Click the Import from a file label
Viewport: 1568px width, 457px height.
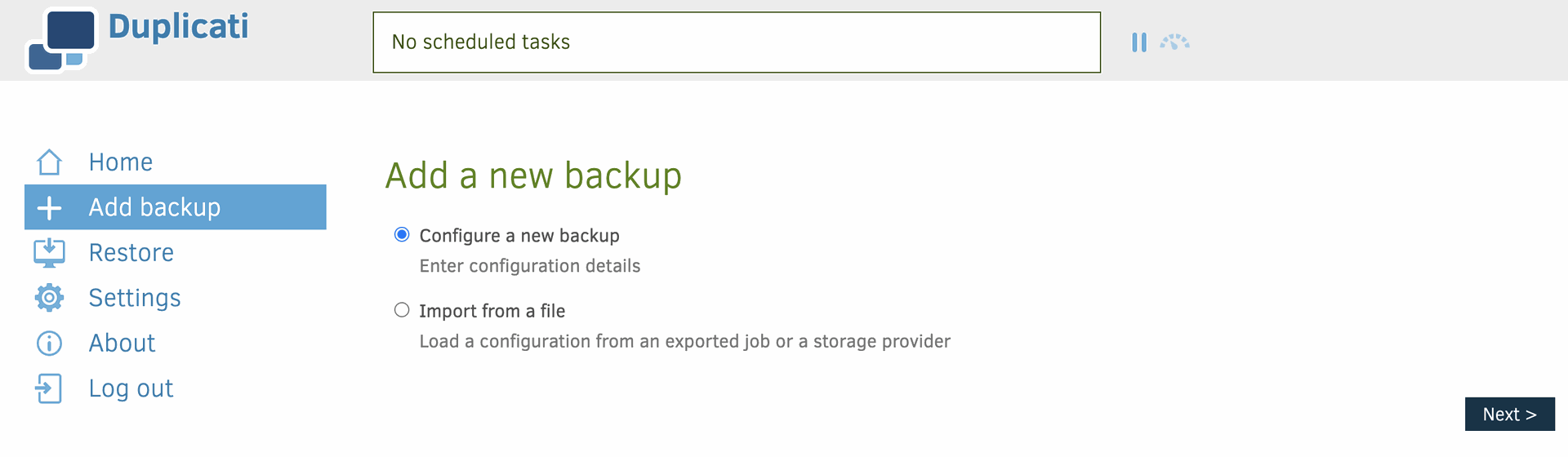click(x=492, y=311)
